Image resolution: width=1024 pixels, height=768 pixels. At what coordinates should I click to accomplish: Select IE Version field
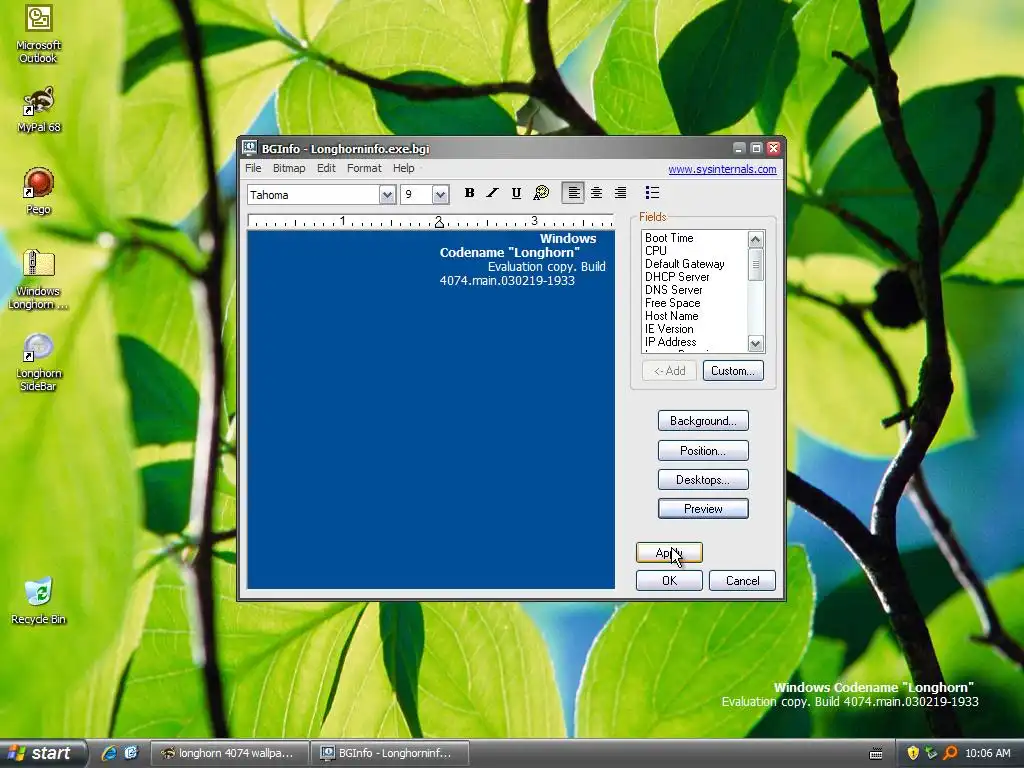tap(669, 329)
